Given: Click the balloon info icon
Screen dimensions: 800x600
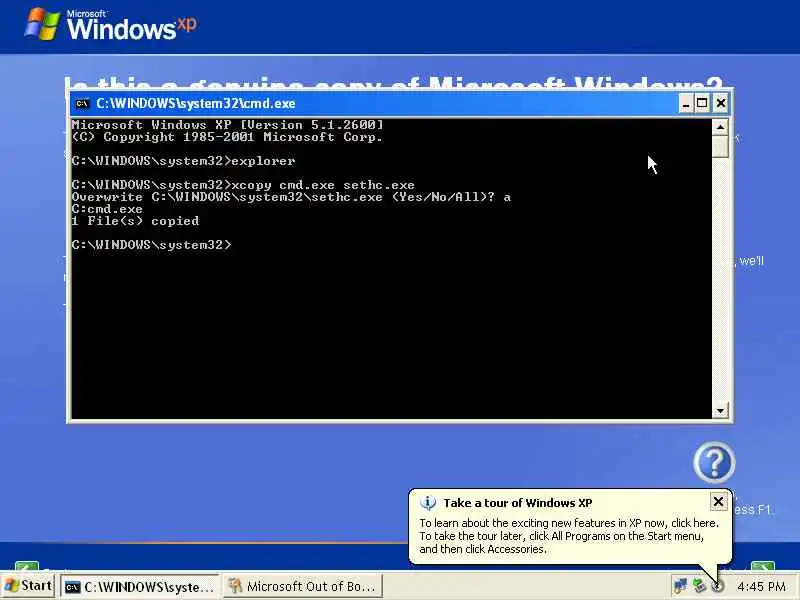Looking at the screenshot, I should point(428,503).
